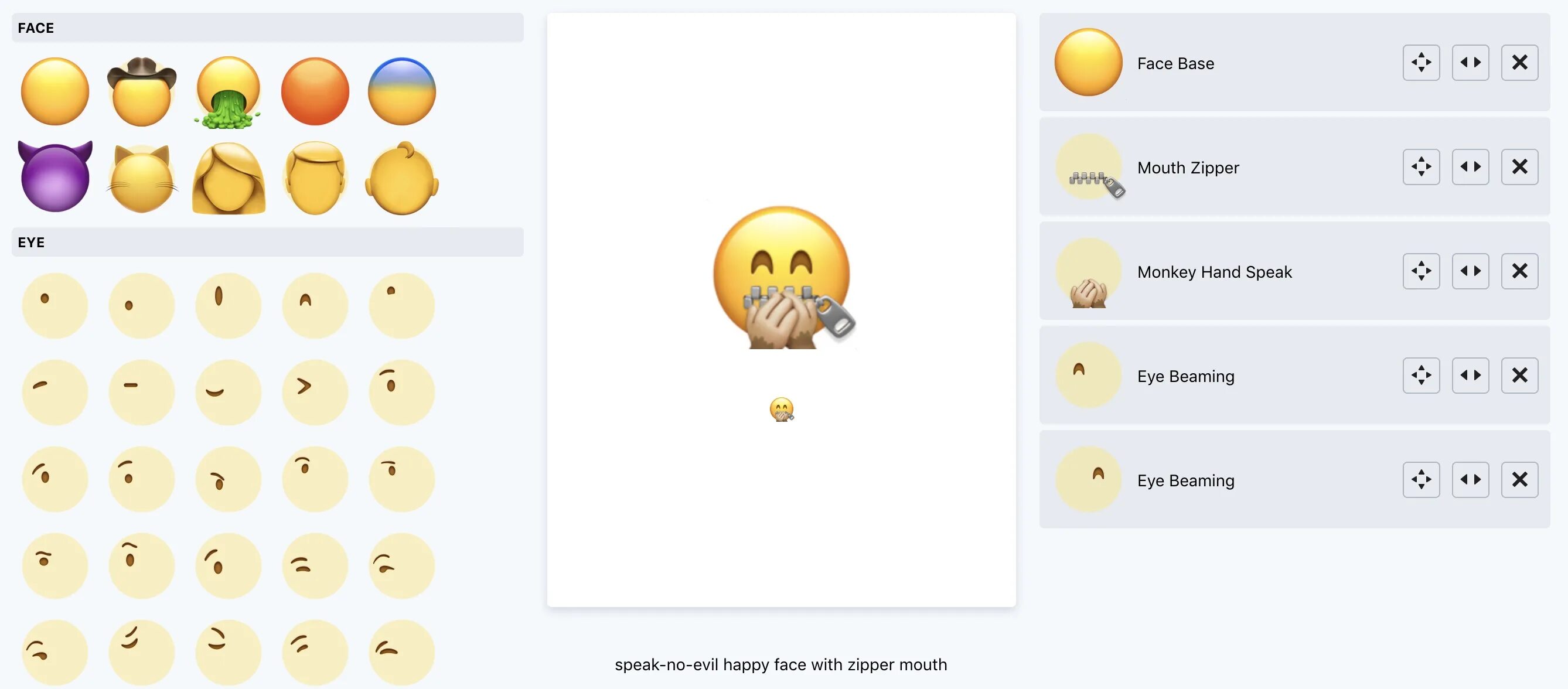
Task: Close the Monkey Hand Speak layer
Action: point(1520,270)
